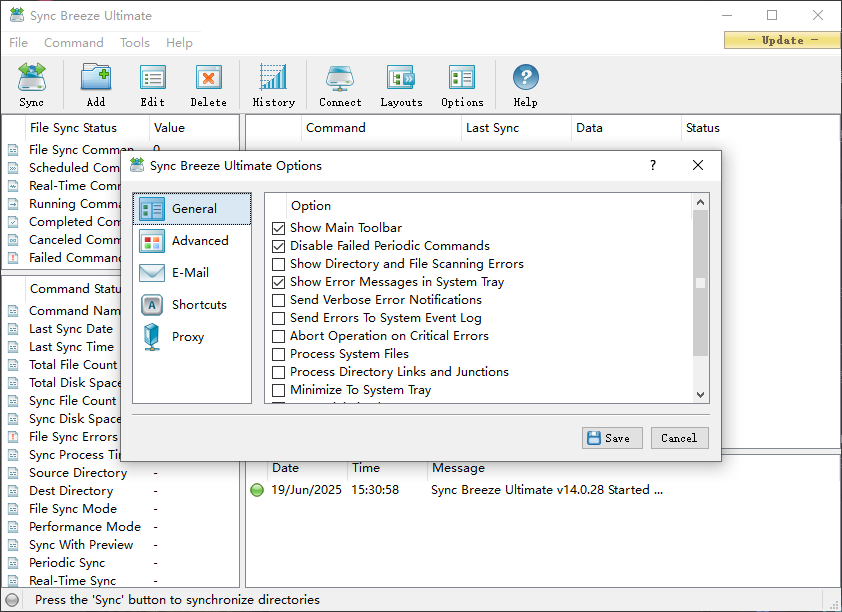Enable Send Errors To System Event Log
The width and height of the screenshot is (842, 612).
pyautogui.click(x=278, y=318)
